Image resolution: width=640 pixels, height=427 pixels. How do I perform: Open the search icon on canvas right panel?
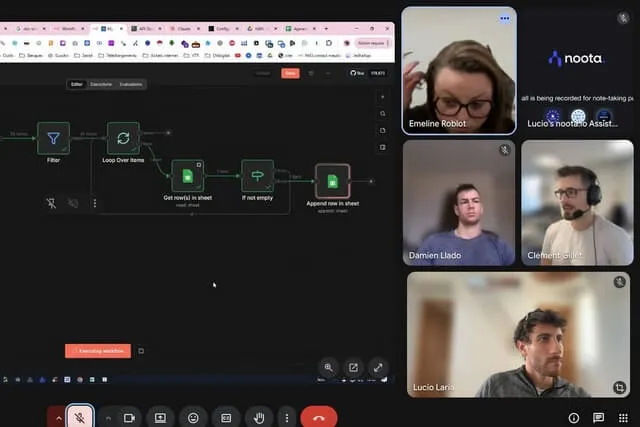(x=382, y=114)
